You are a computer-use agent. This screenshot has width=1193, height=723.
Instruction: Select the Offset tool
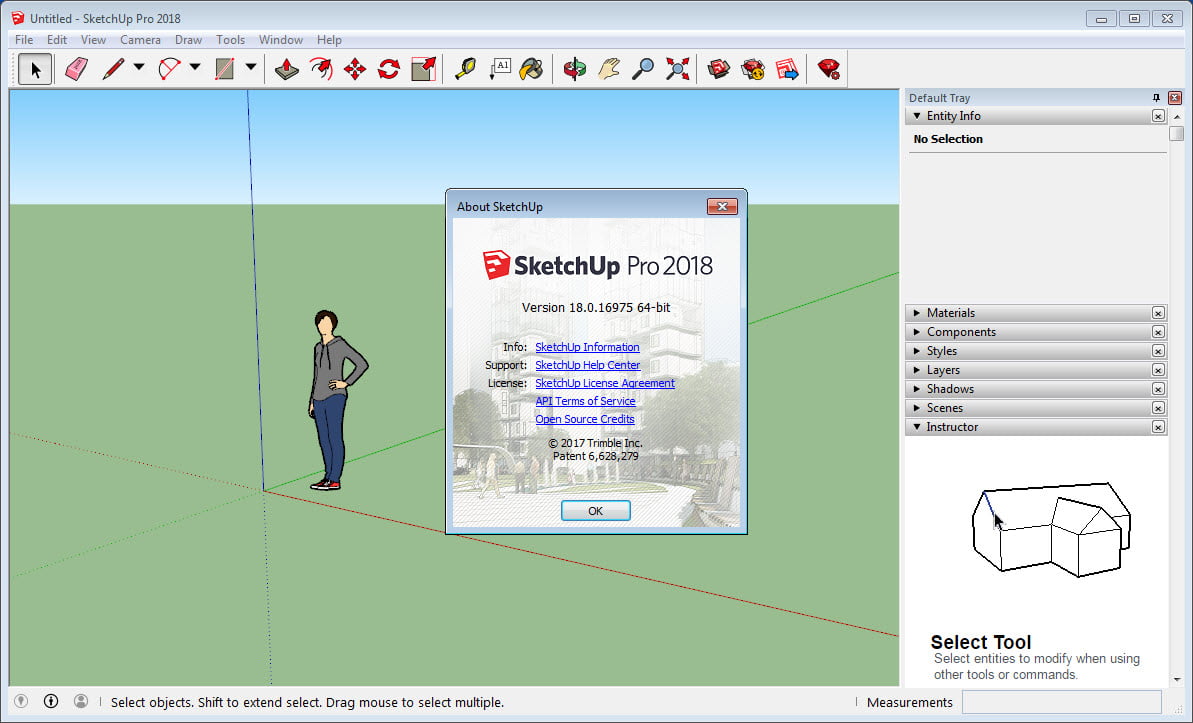coord(321,69)
